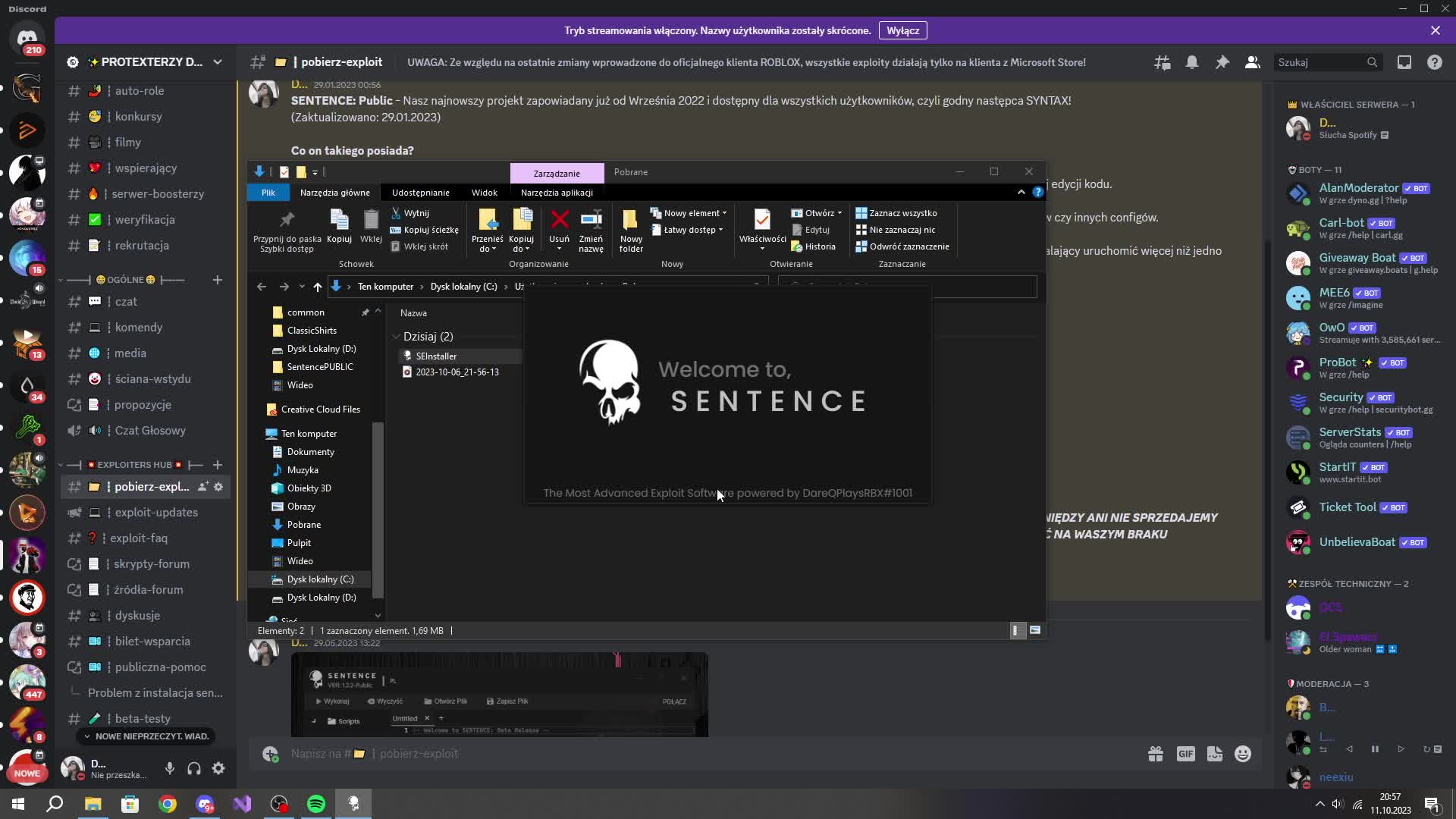Screen dimensions: 1456x819
Task: Click the pinned messages icon in Discord
Action: 1222,62
